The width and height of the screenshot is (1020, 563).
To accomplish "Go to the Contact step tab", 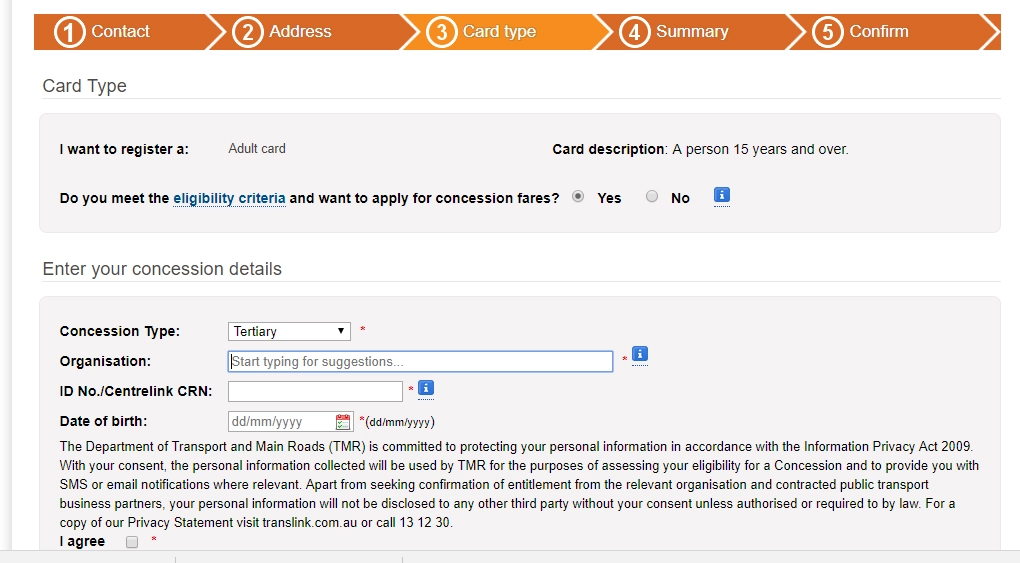I will [120, 32].
